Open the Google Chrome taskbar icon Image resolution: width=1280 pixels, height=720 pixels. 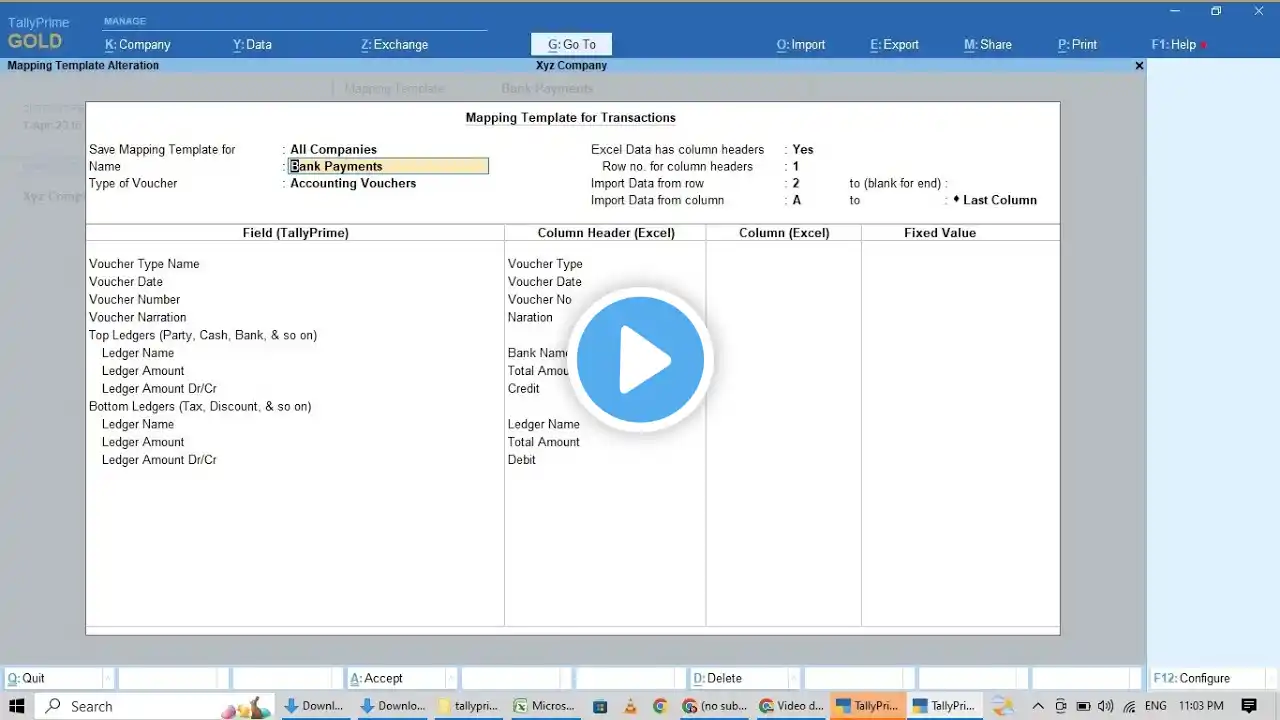point(660,706)
